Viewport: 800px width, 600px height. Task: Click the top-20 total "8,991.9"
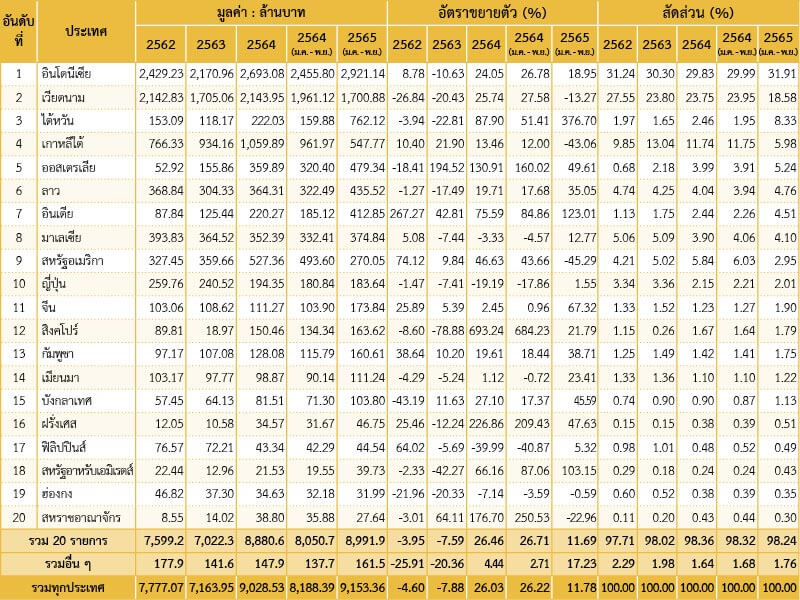[x=365, y=541]
